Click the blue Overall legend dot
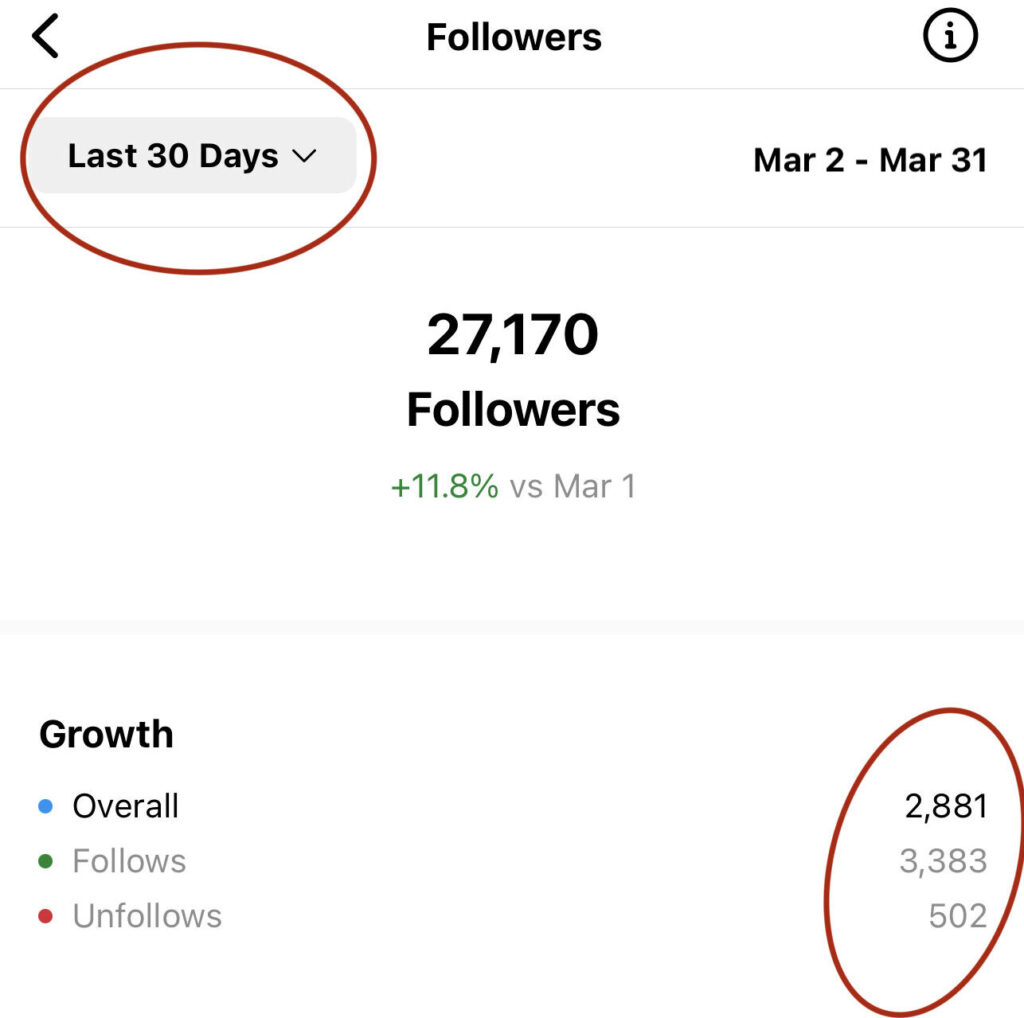1024x1018 pixels. click(x=46, y=806)
